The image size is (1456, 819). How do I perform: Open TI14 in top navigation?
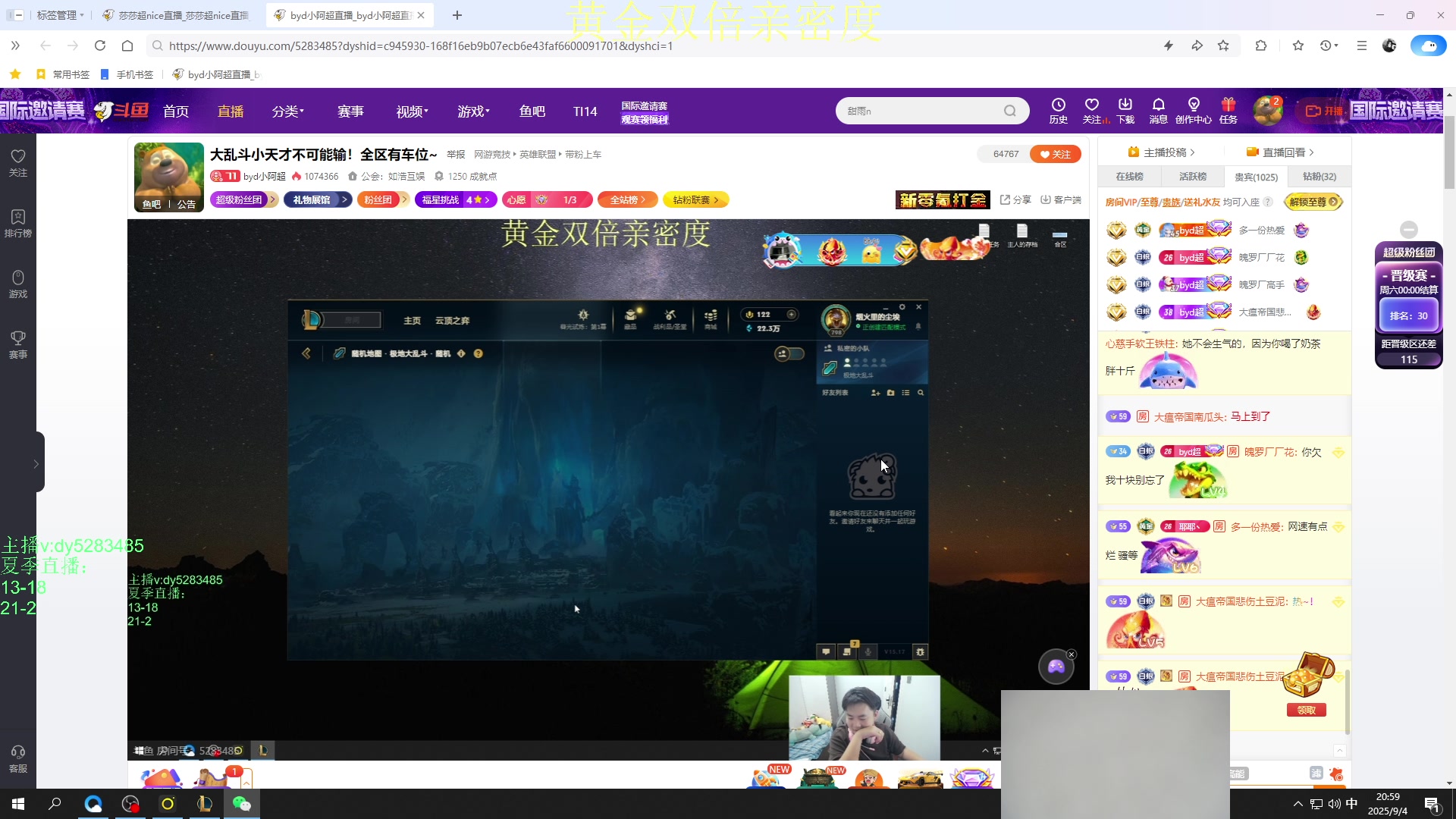click(585, 111)
